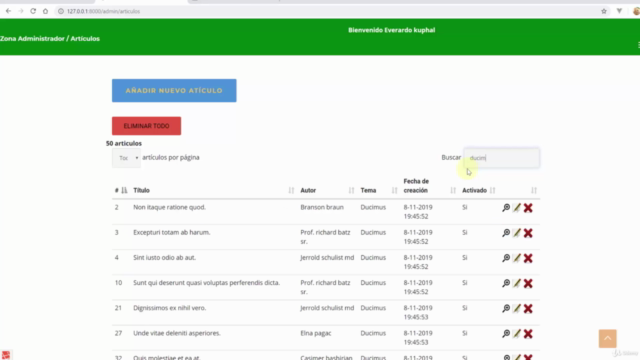
Task: Select title 'Dignissimos ex nihil vero.'
Action: coord(169,308)
